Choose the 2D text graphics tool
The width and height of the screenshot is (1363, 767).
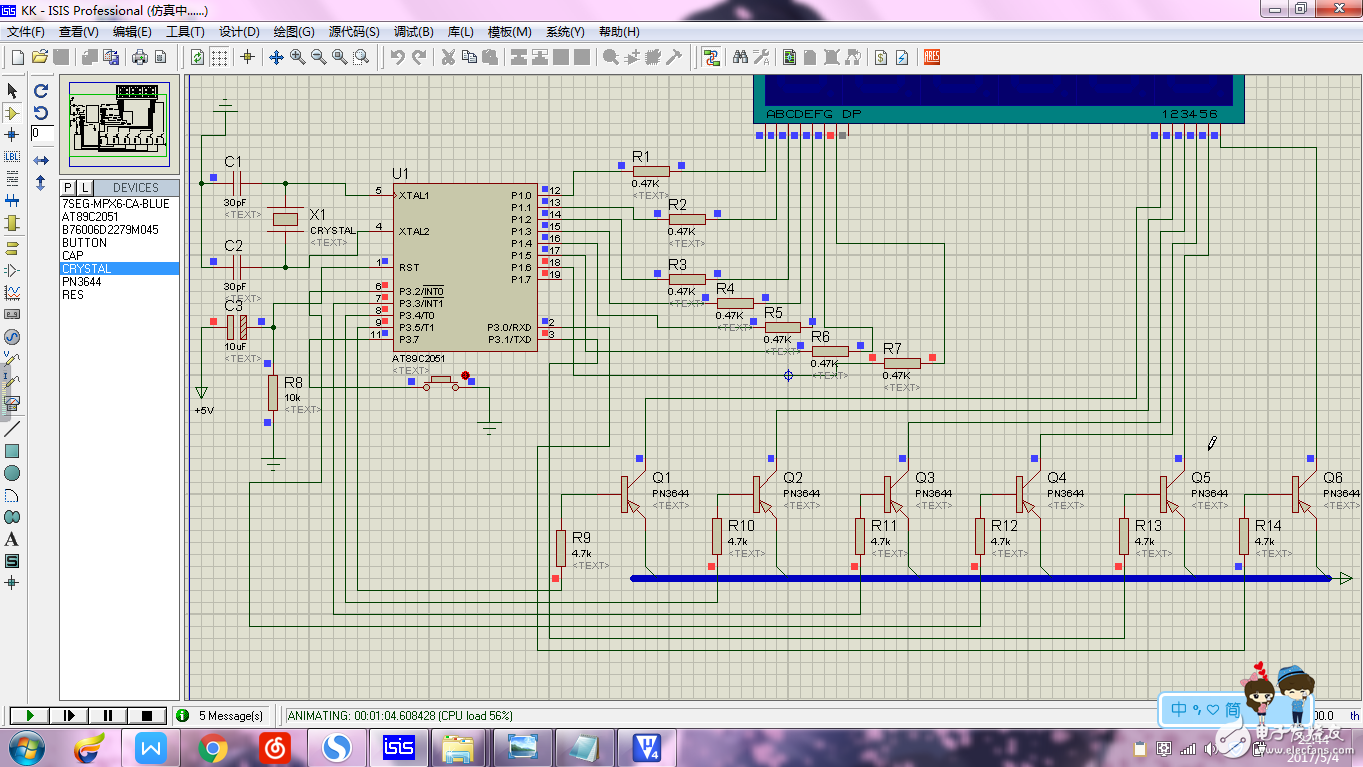12,539
